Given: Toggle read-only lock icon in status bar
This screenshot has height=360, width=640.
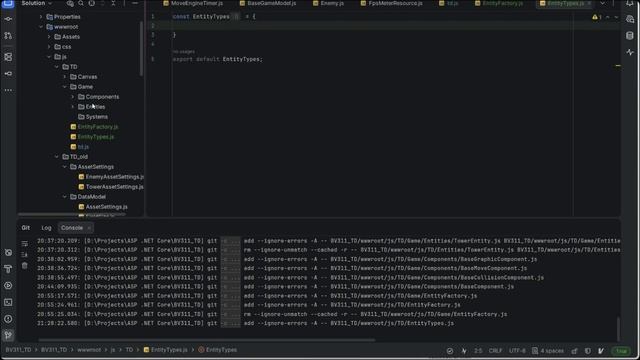Looking at the screenshot, I should [x=574, y=351].
